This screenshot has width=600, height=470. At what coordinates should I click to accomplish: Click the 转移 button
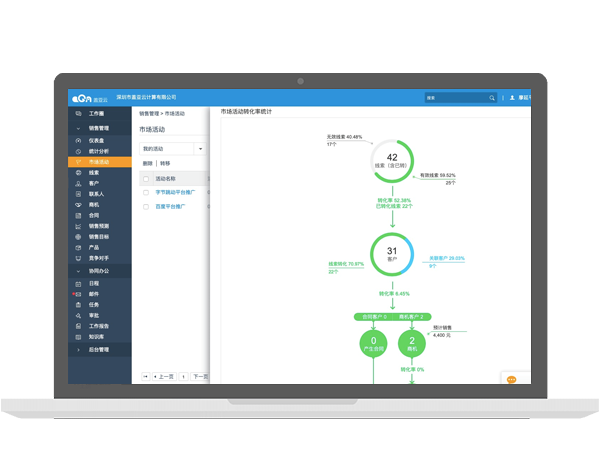point(165,163)
